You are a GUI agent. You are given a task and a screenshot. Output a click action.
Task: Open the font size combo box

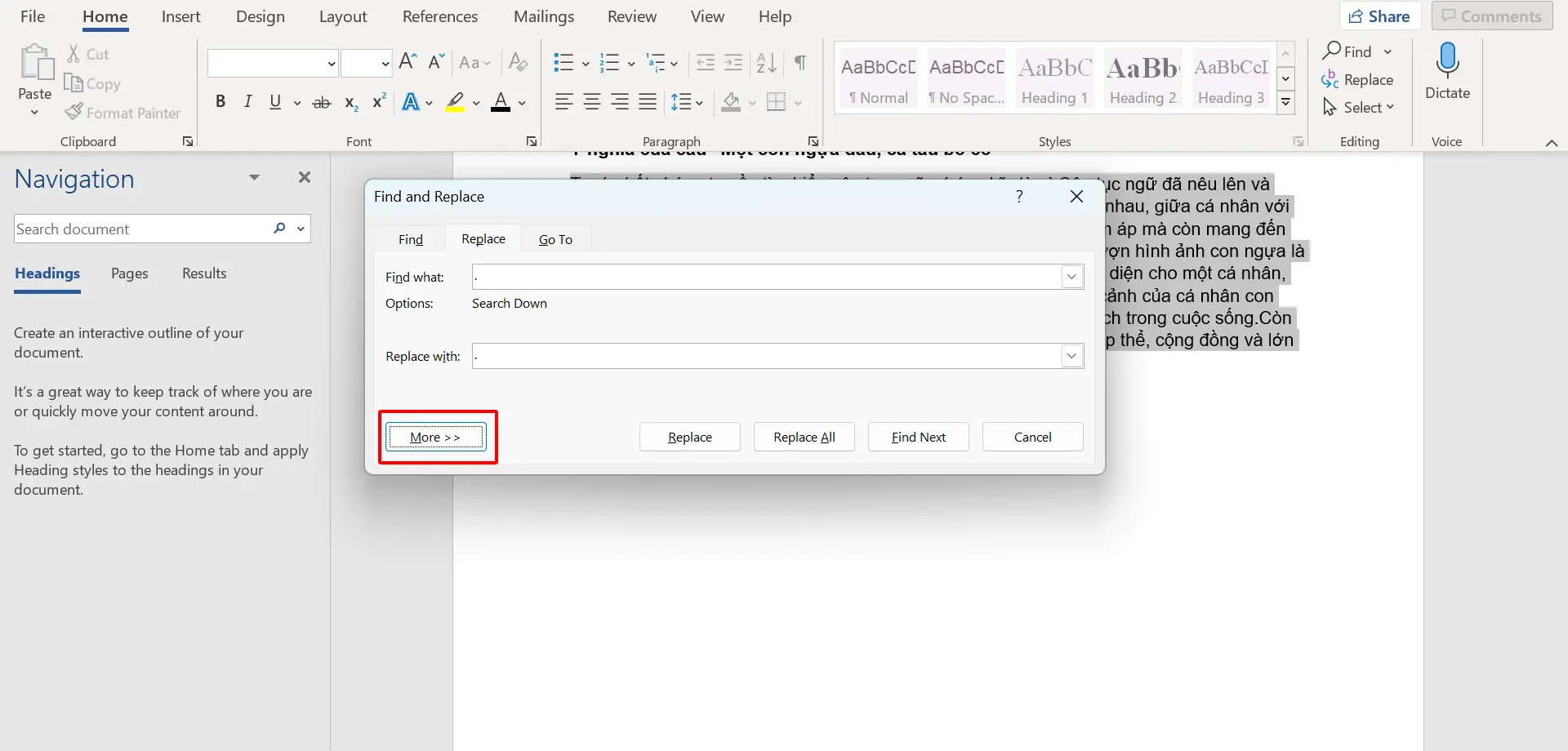[366, 63]
